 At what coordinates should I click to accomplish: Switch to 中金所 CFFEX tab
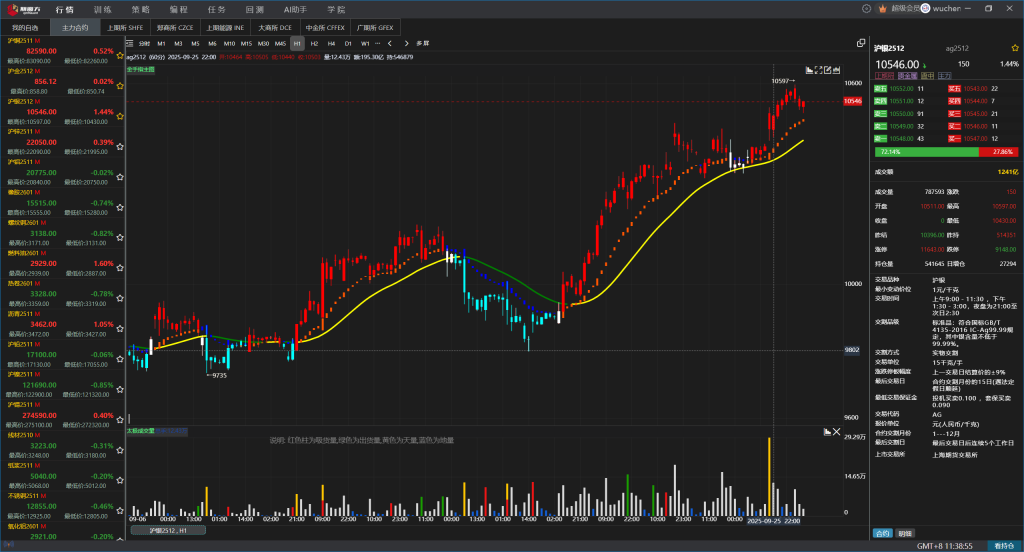pyautogui.click(x=325, y=27)
